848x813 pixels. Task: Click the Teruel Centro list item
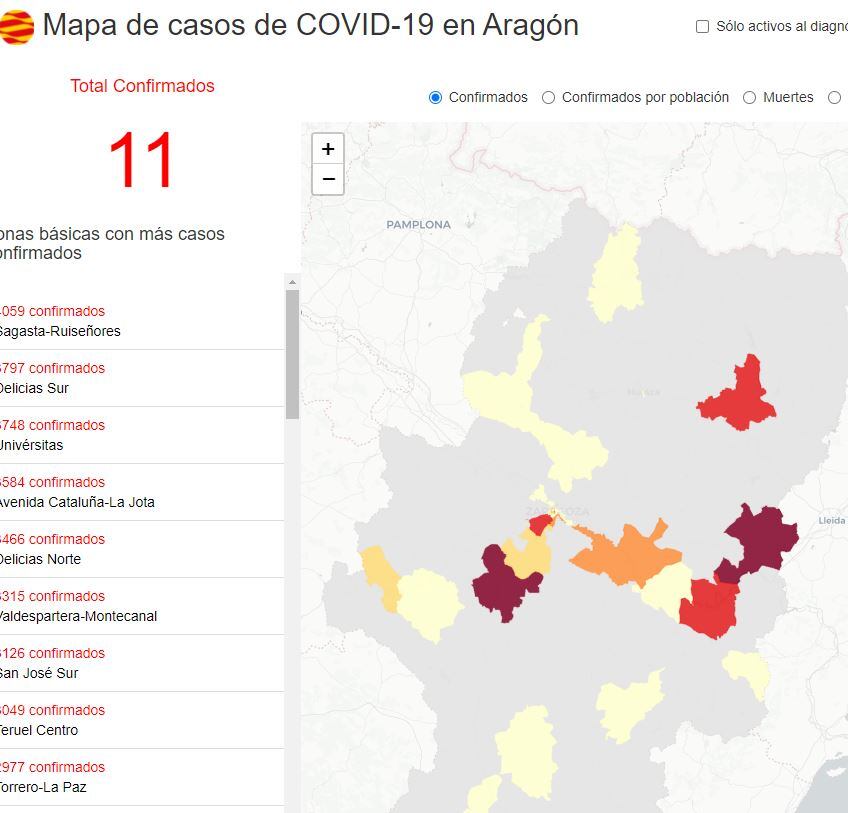40,730
